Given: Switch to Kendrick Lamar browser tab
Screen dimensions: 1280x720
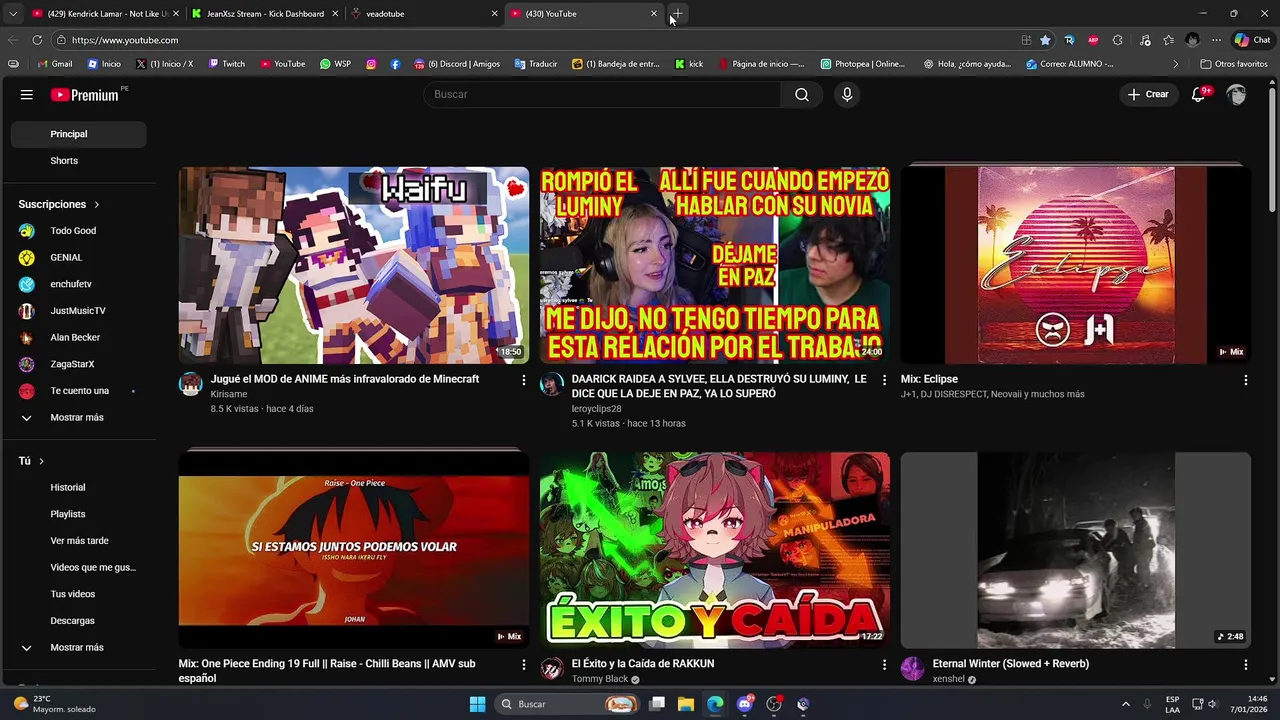Looking at the screenshot, I should [x=105, y=14].
